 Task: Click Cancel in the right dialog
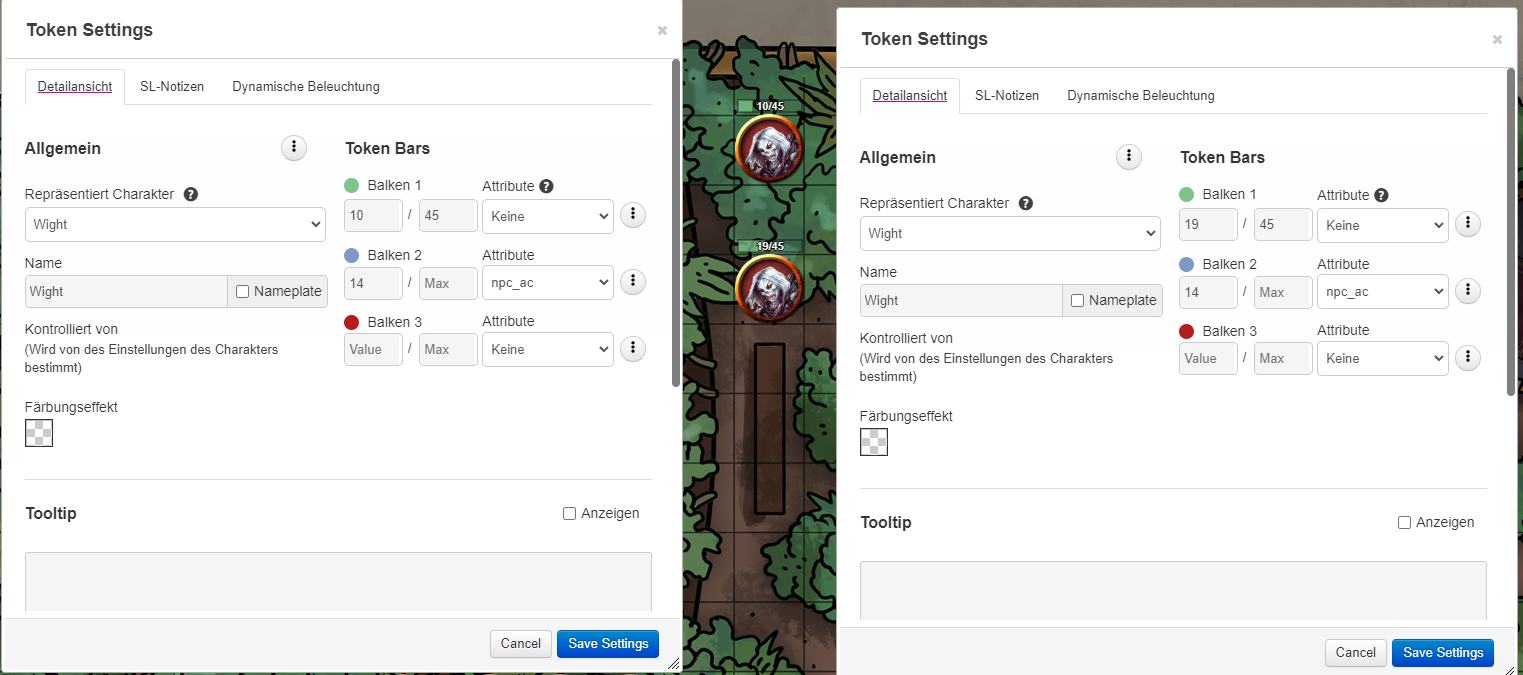click(1355, 653)
